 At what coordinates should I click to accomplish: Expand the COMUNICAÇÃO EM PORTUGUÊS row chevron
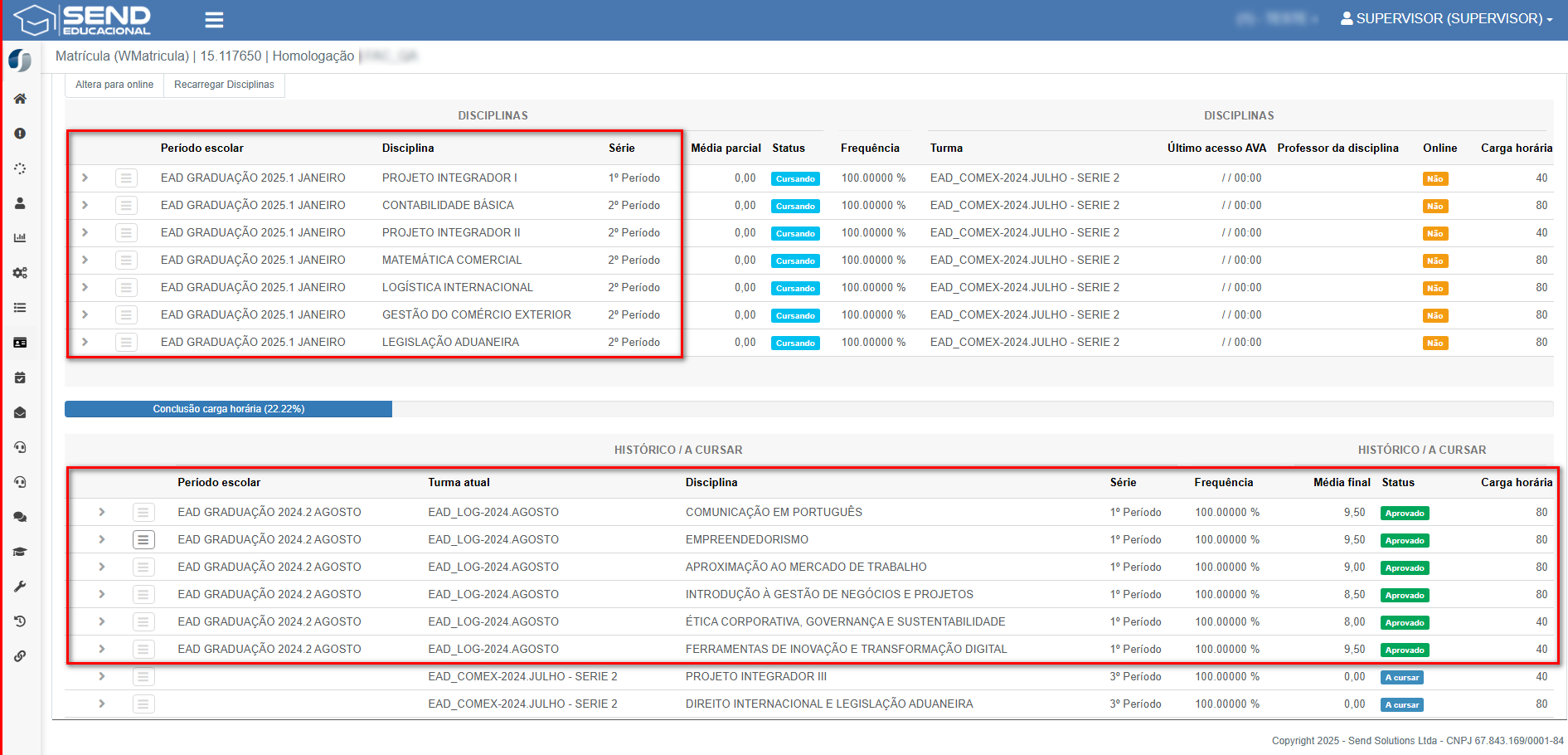tap(101, 512)
